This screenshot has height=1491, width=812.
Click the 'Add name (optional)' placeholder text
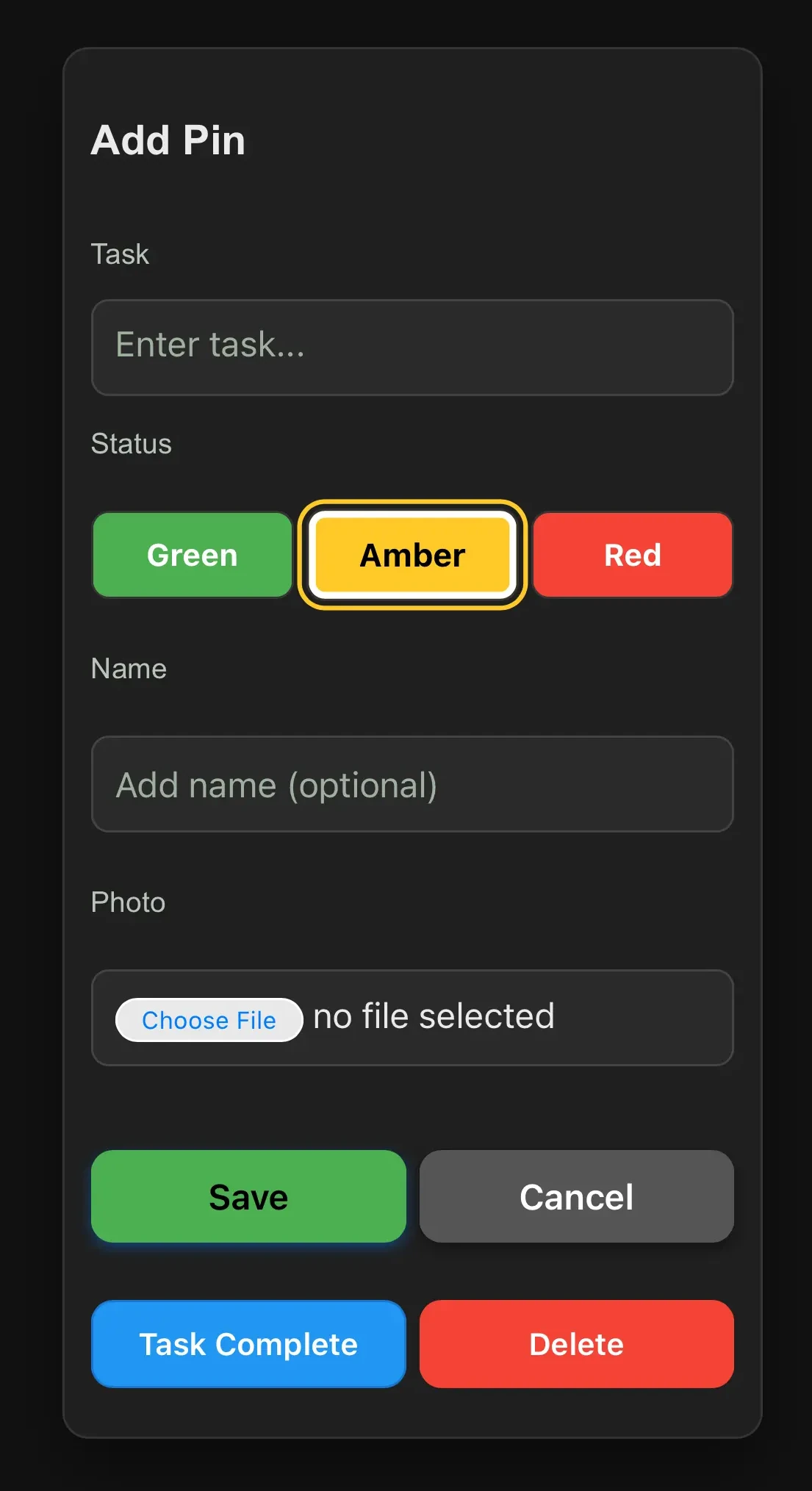(x=276, y=786)
